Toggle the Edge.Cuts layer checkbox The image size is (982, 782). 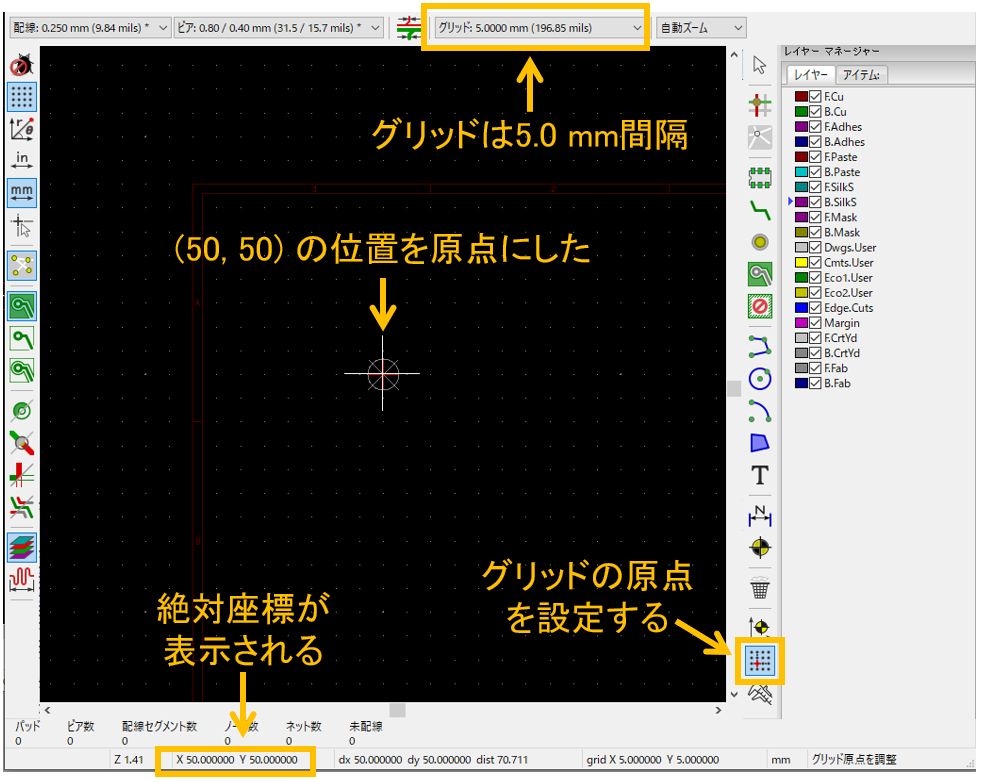pos(815,308)
